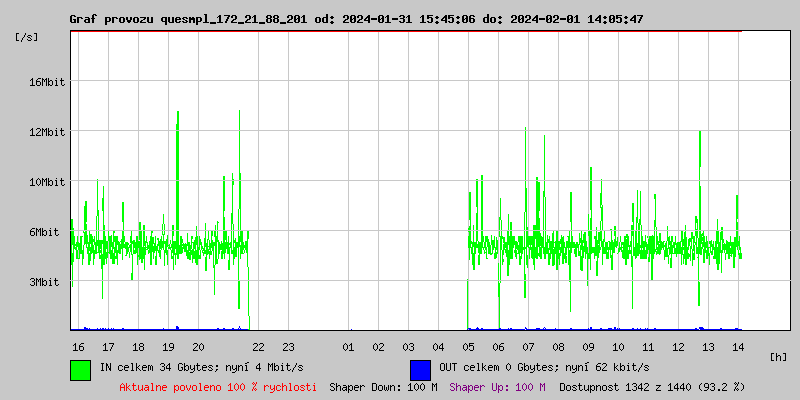Image resolution: width=800 pixels, height=400 pixels.
Task: Click the blue OUT legend color box
Action: pyautogui.click(x=420, y=369)
